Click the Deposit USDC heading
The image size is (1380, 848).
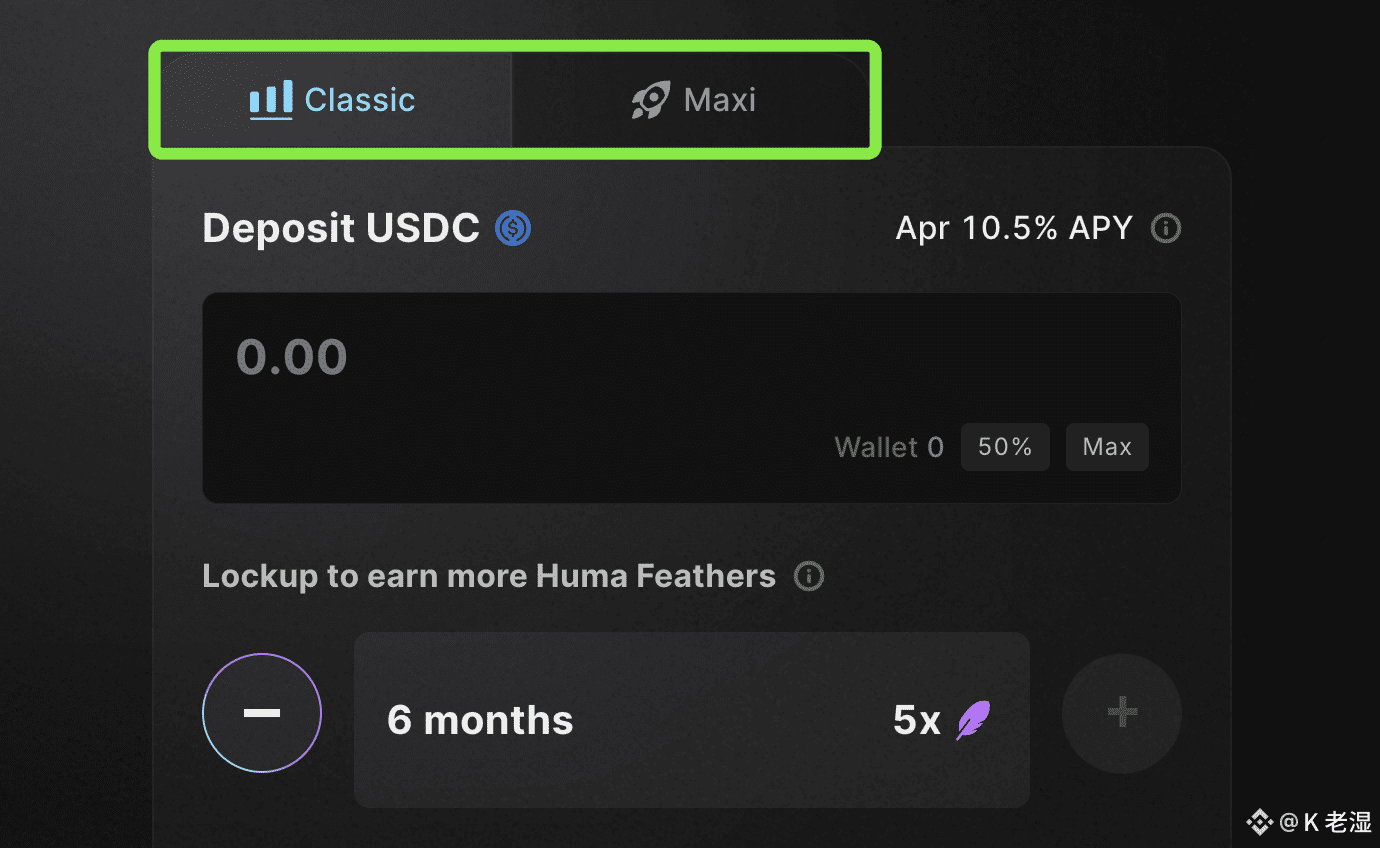click(x=341, y=229)
